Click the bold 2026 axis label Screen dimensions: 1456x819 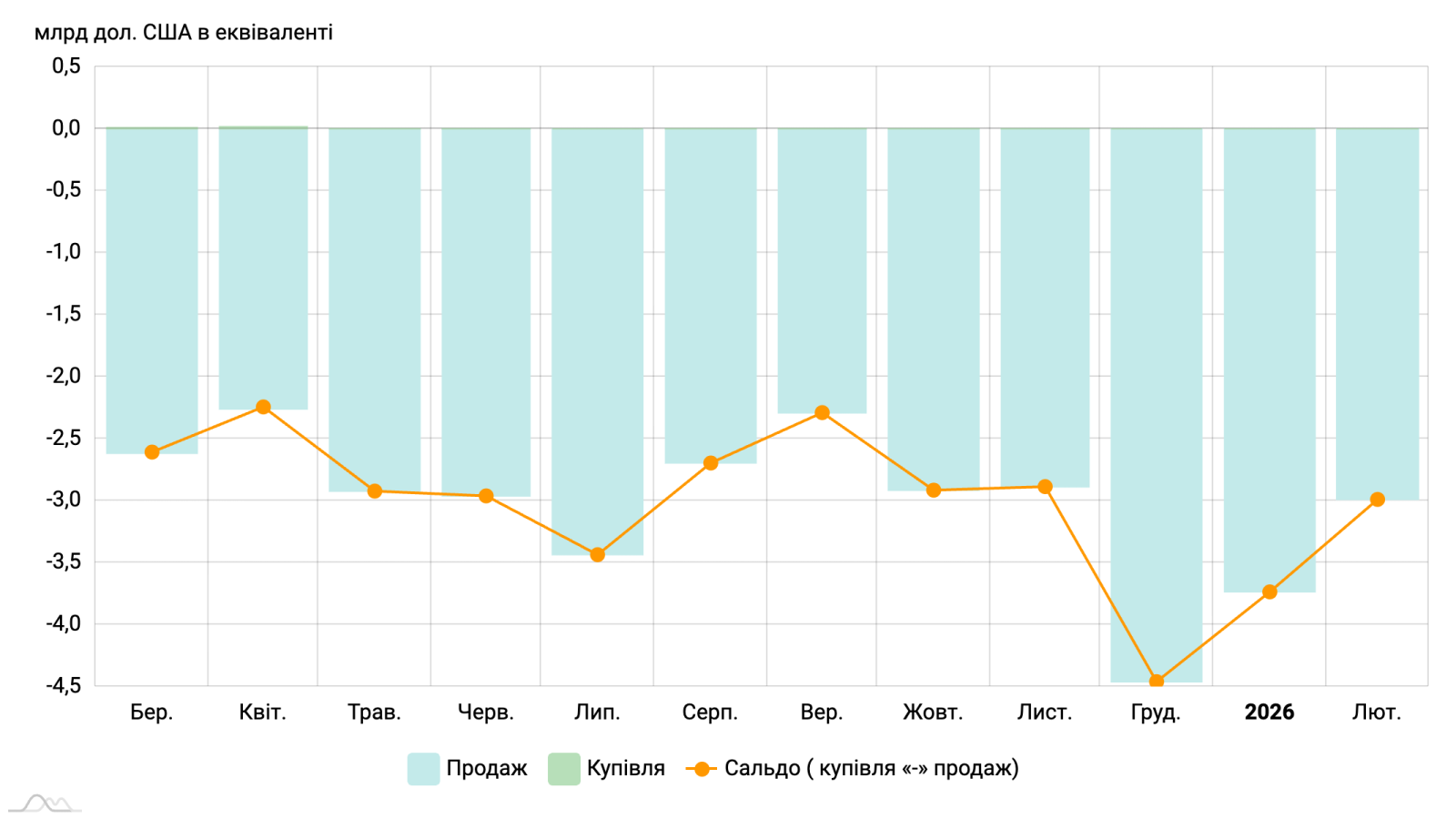pyautogui.click(x=1269, y=713)
